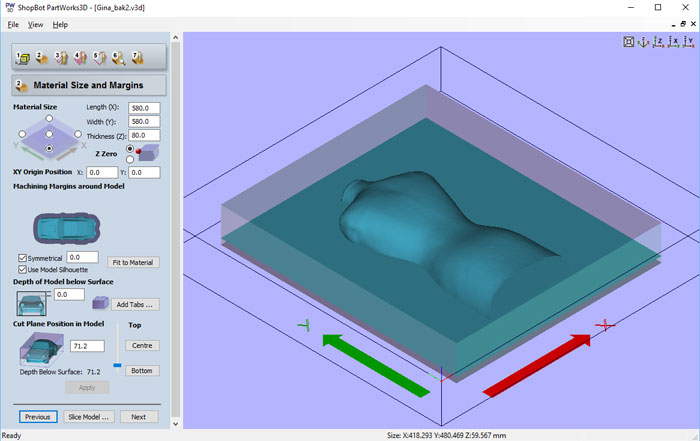Viewport: 700px width, 441px height.
Task: Click side panel scrollbar up arrow
Action: point(175,37)
